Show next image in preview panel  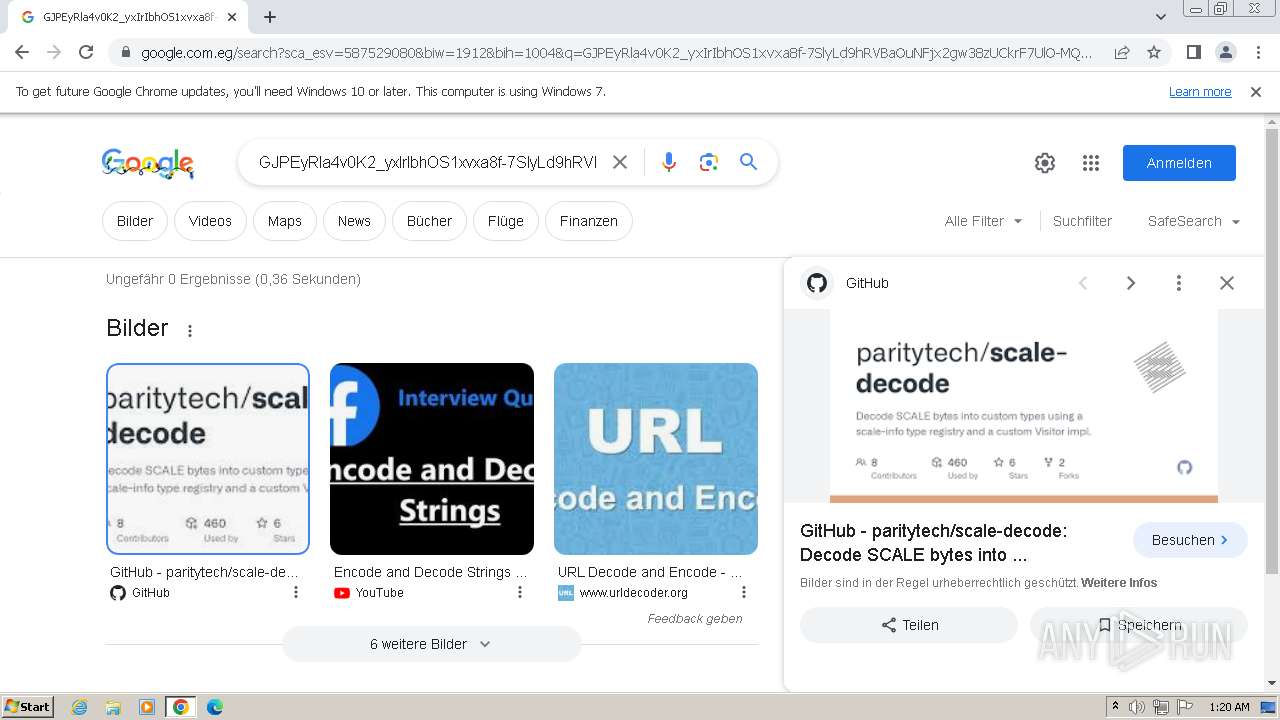(1131, 283)
